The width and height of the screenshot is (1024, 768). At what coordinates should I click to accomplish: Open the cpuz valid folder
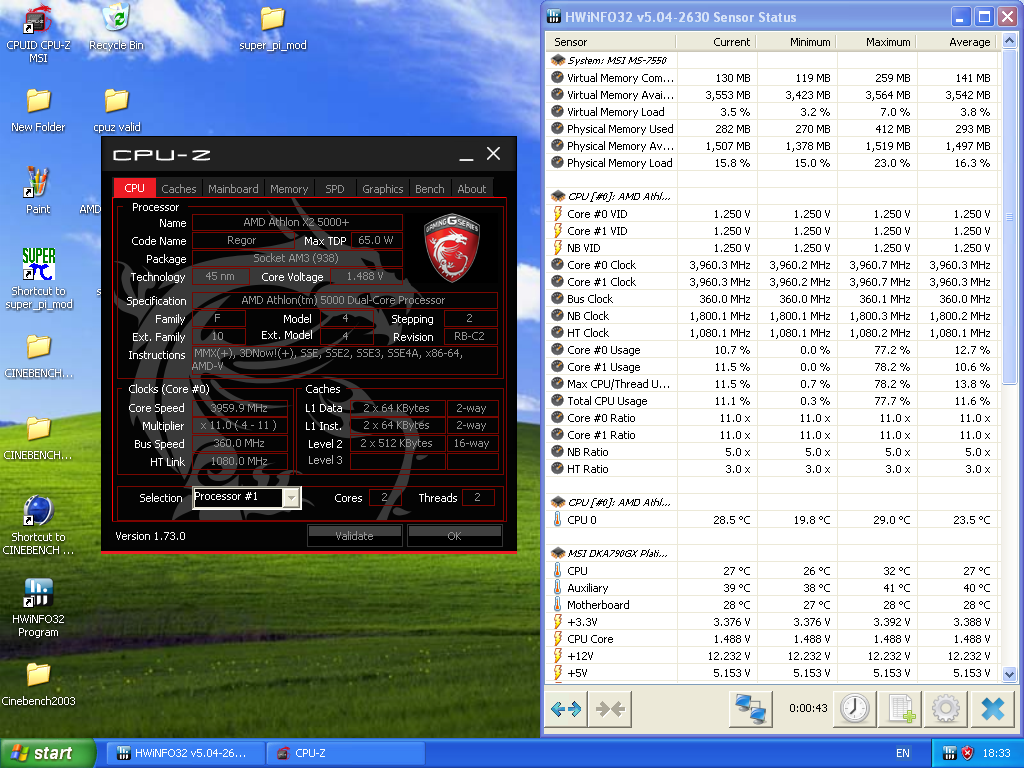117,110
